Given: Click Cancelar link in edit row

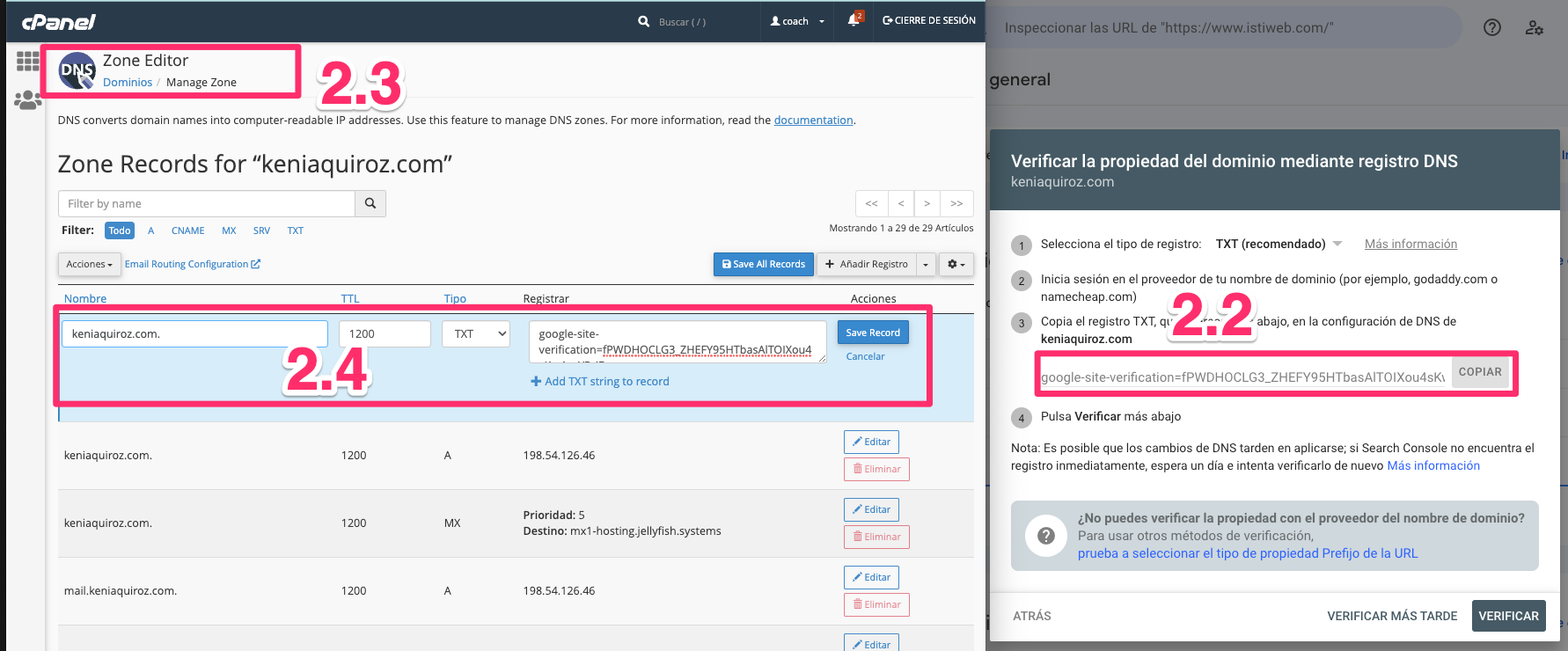Looking at the screenshot, I should coord(865,356).
